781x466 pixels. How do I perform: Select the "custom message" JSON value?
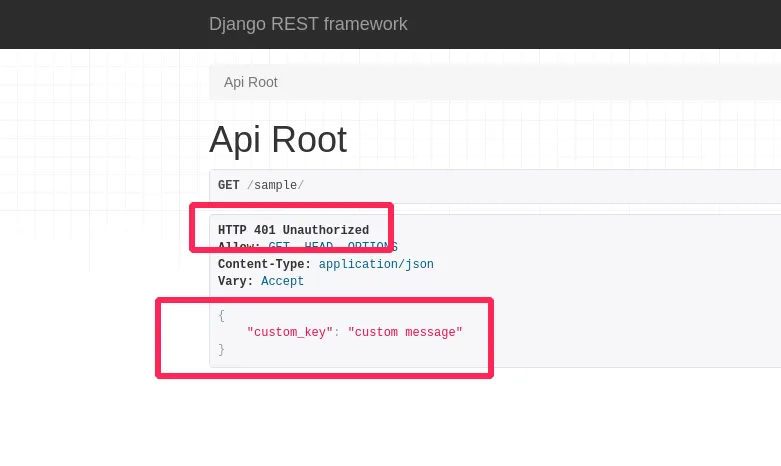[x=405, y=332]
